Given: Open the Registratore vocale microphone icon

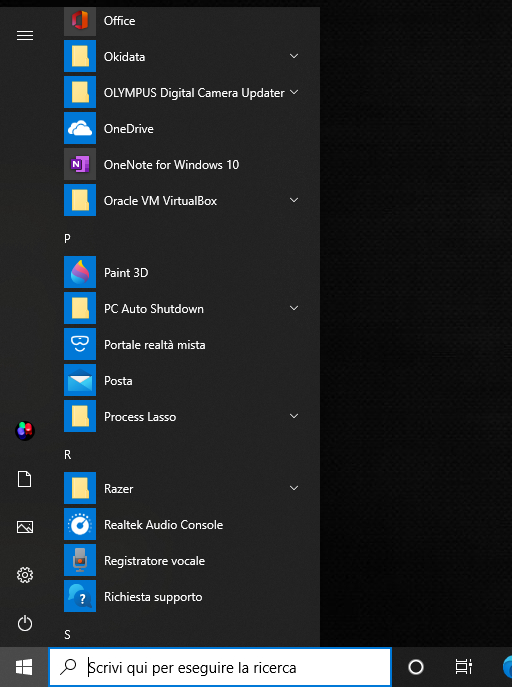Looking at the screenshot, I should coord(80,560).
